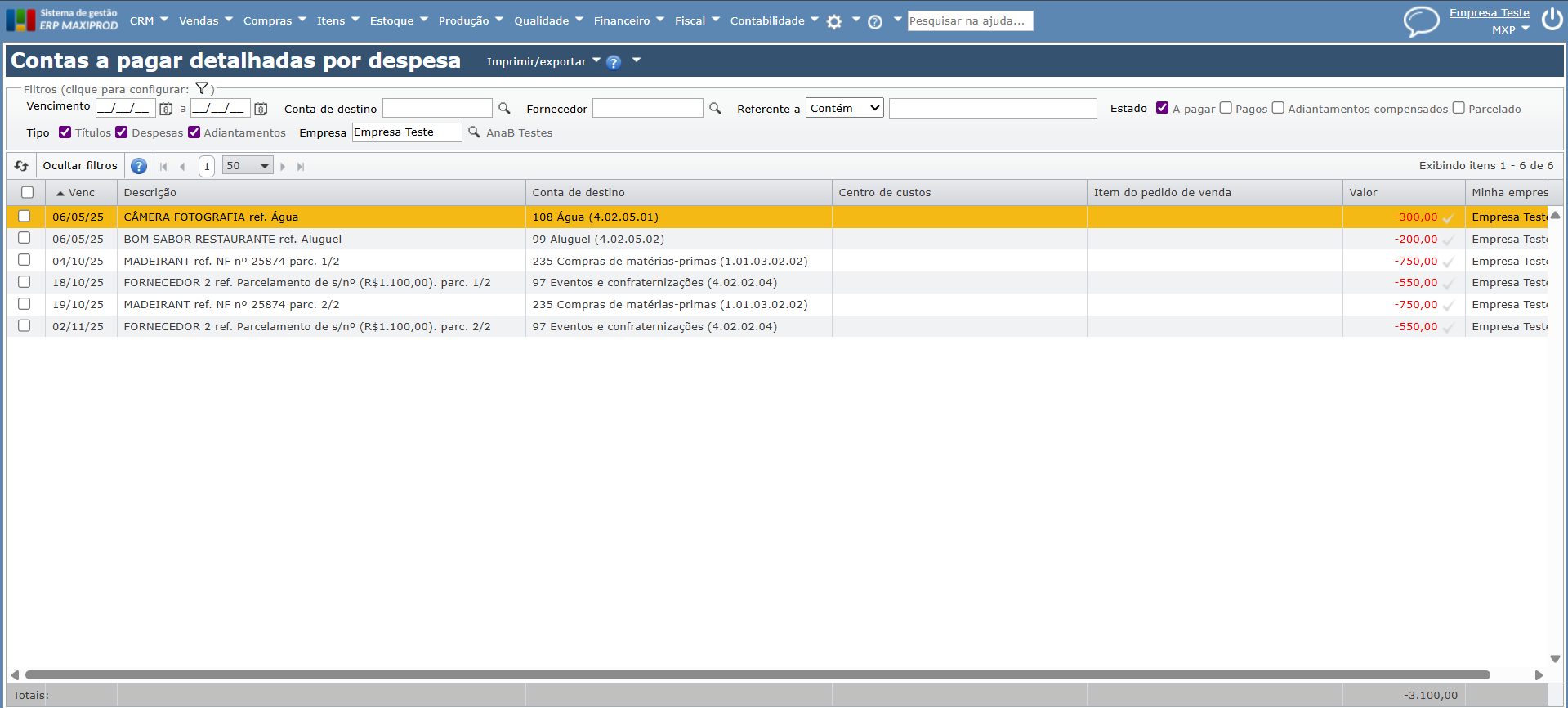The image size is (1568, 708).
Task: Open the CRM menu
Action: click(x=149, y=20)
